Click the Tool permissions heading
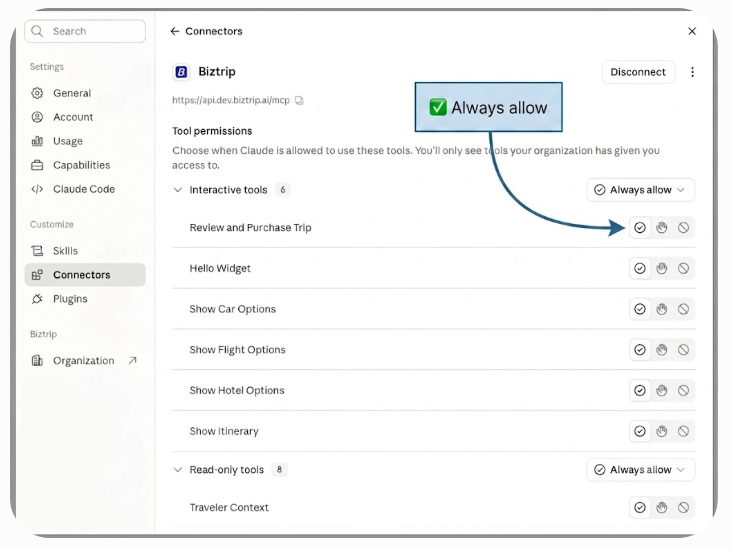The height and width of the screenshot is (548, 731). pos(212,131)
